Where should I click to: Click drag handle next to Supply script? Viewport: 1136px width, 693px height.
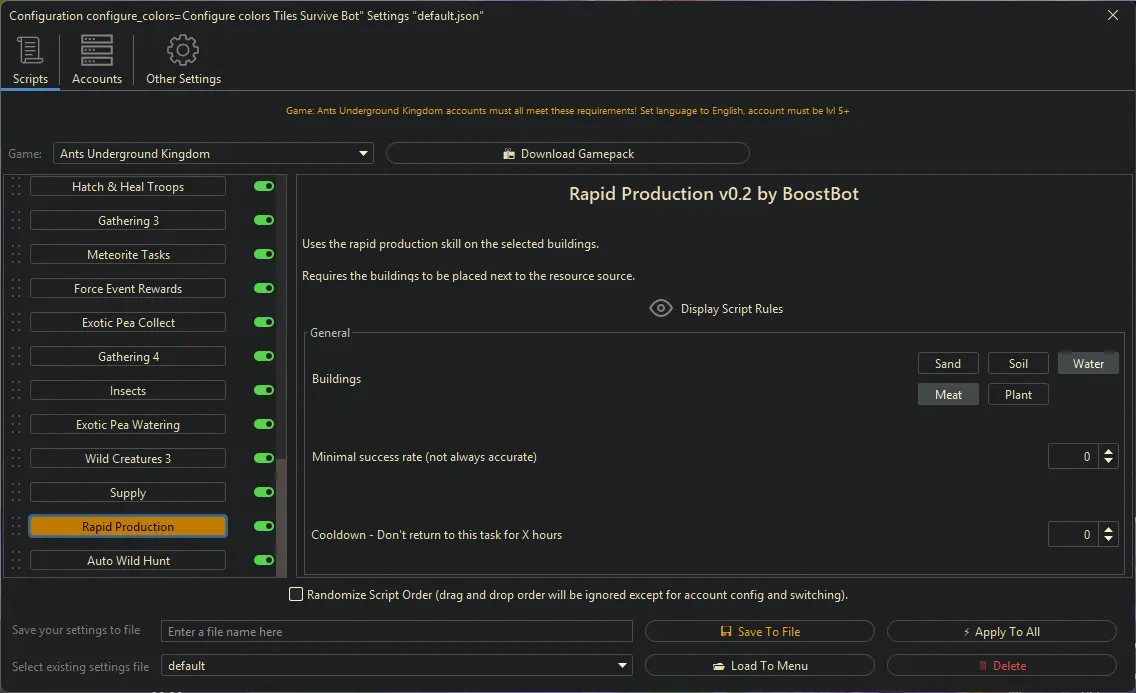[x=16, y=493]
